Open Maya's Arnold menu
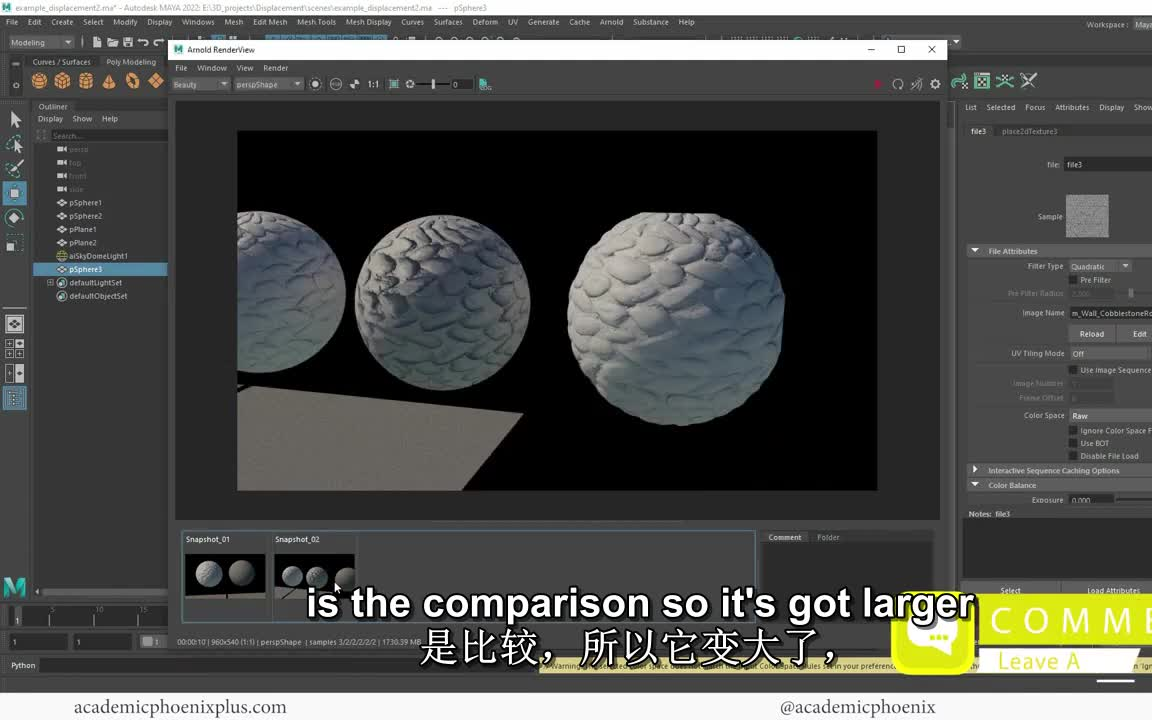1152x720 pixels. click(x=611, y=22)
